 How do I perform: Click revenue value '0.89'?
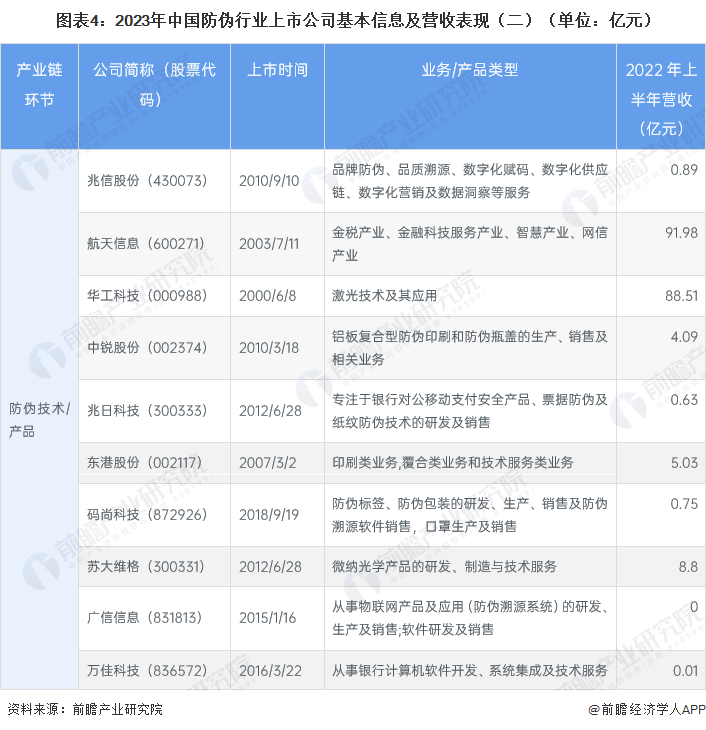tap(684, 170)
